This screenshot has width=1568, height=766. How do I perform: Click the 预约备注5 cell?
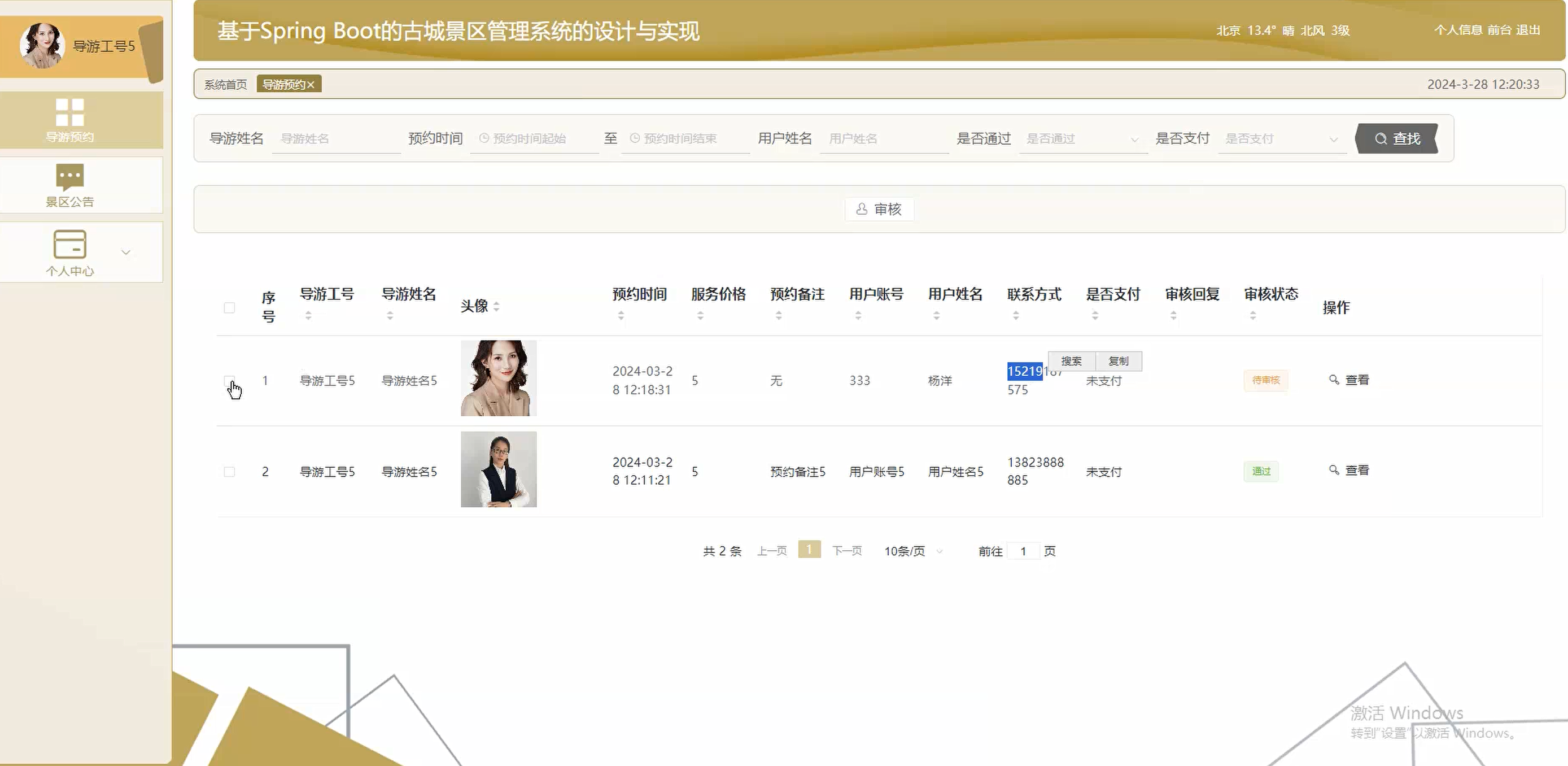[798, 472]
